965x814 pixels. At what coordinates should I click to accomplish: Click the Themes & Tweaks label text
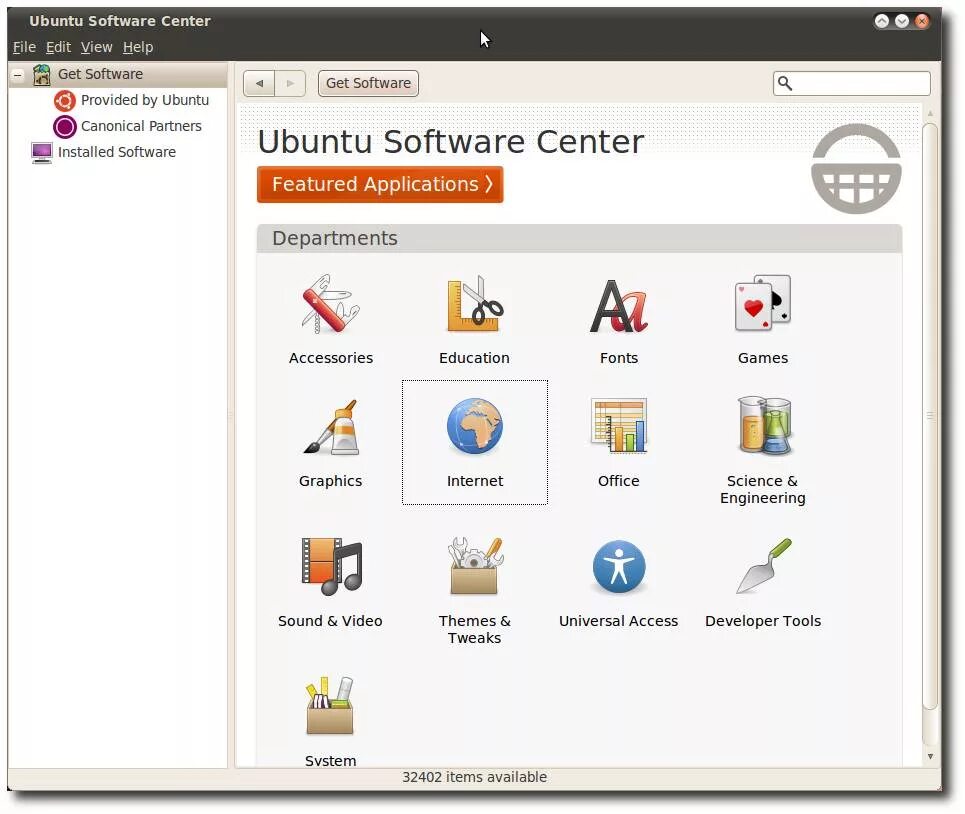point(474,629)
